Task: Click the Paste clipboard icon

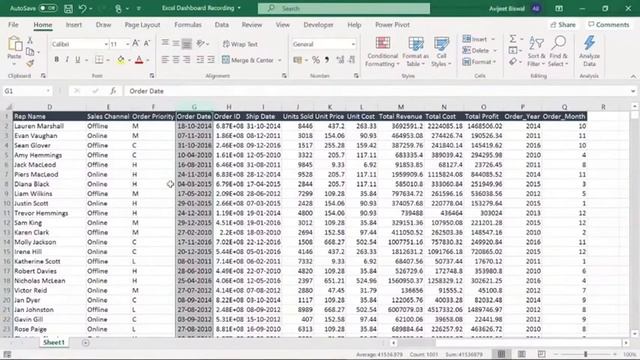Action: tap(15, 44)
